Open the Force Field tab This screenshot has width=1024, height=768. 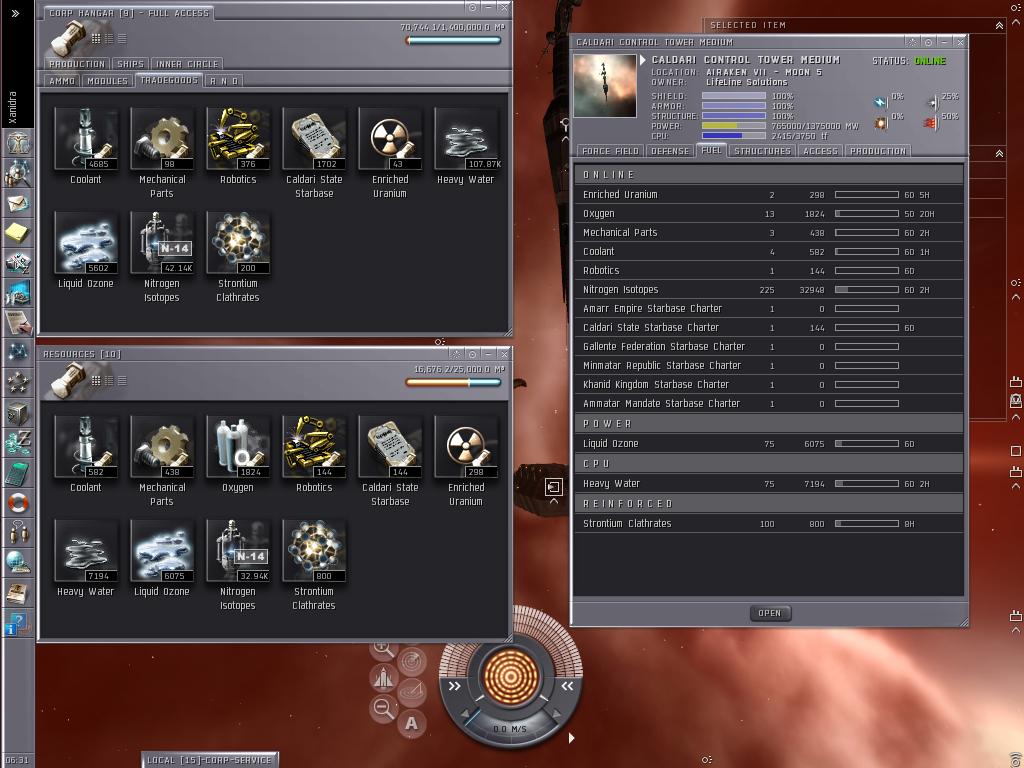610,151
